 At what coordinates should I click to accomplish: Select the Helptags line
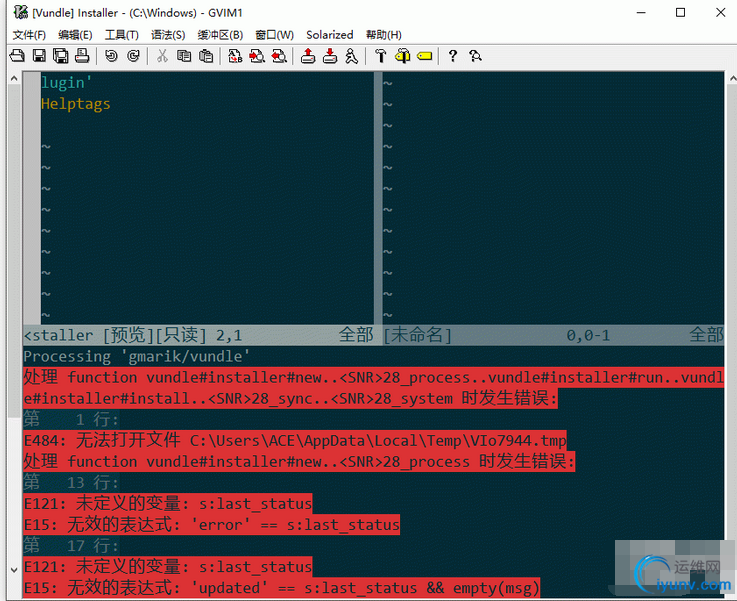[76, 103]
